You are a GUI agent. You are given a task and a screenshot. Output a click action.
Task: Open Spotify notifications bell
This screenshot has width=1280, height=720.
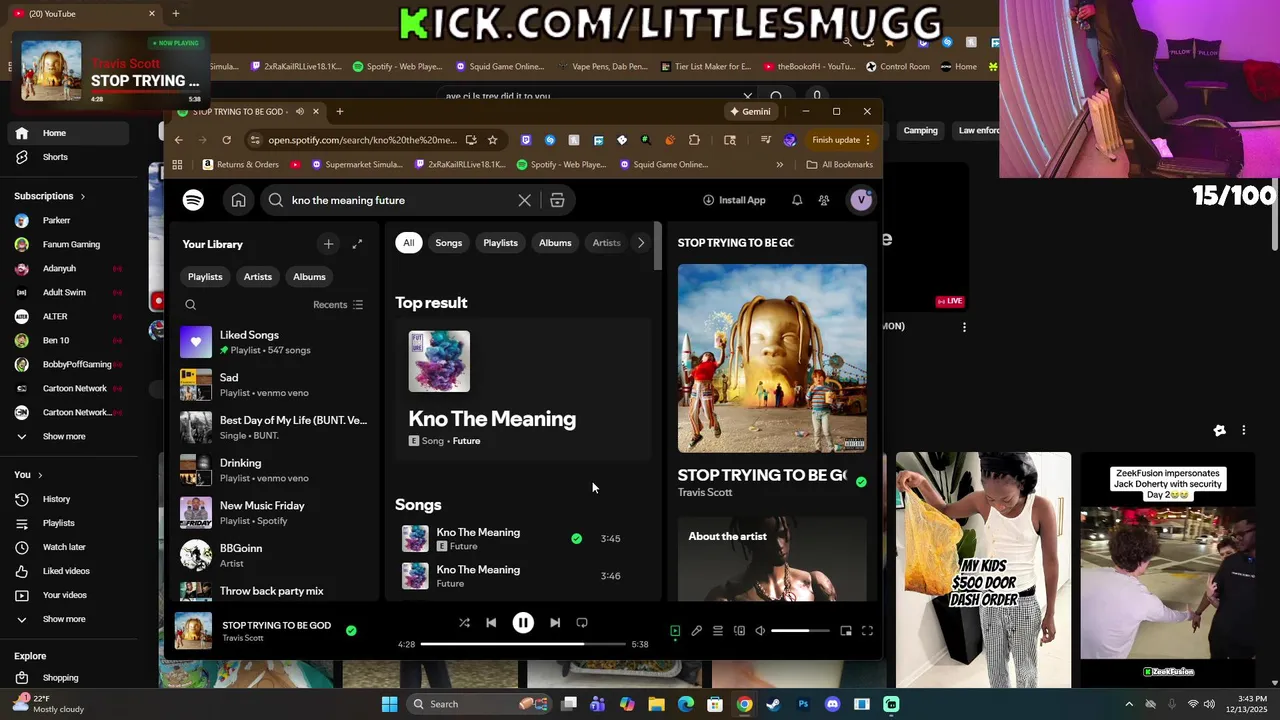coord(797,200)
